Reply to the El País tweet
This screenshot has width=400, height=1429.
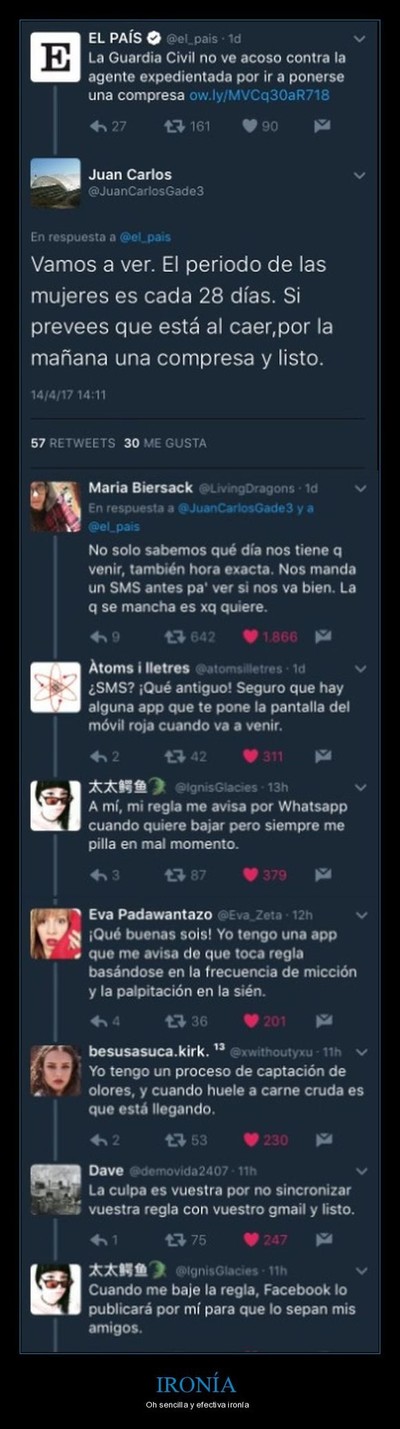(x=98, y=126)
